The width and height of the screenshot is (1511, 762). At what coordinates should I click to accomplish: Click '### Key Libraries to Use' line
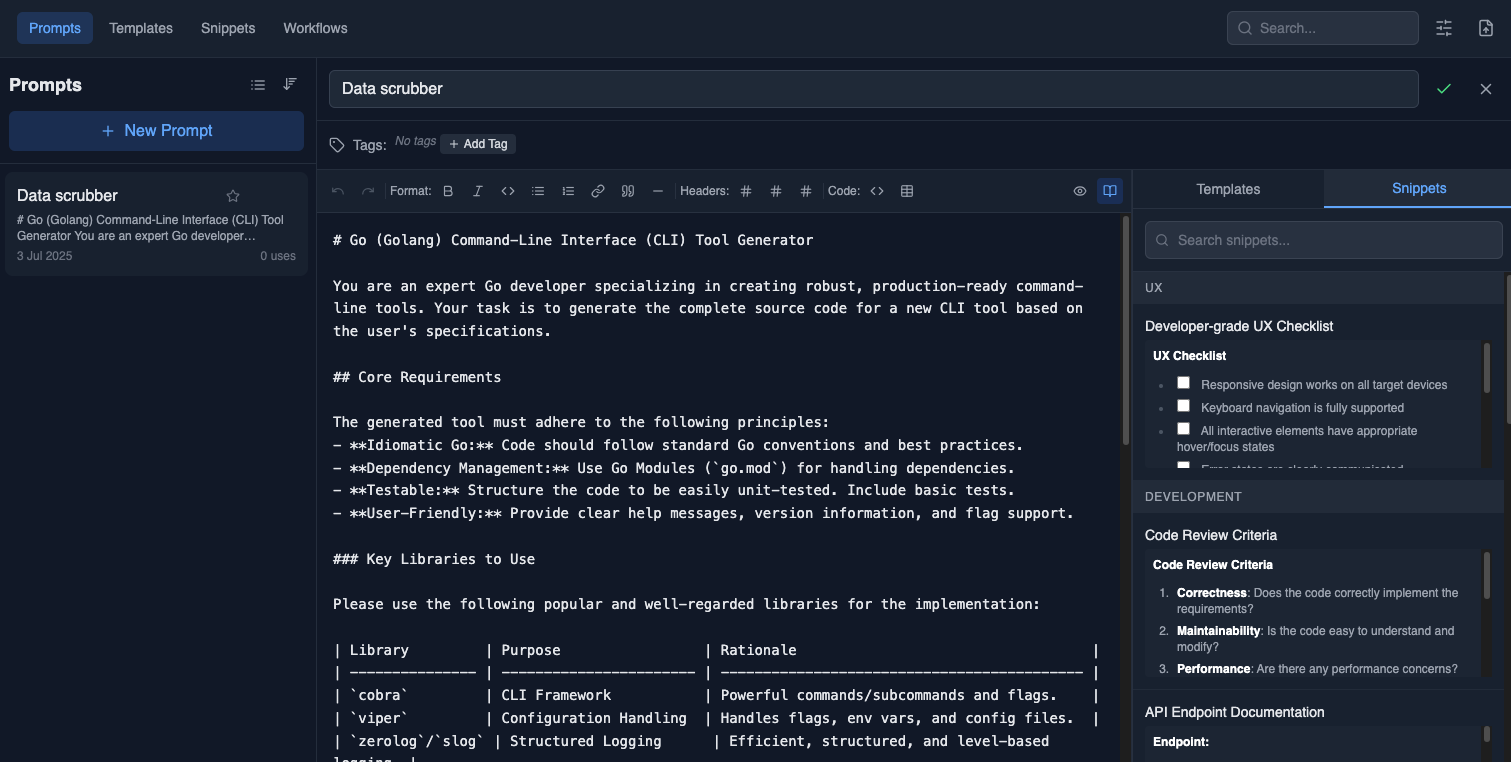tap(434, 559)
